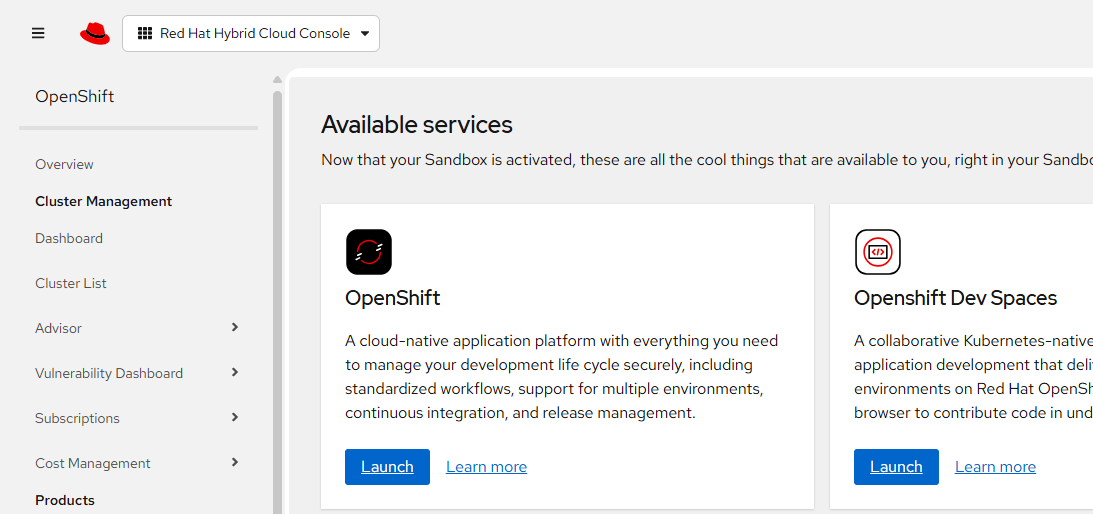Expand the Cost Management section
The height and width of the screenshot is (514, 1093).
click(235, 462)
